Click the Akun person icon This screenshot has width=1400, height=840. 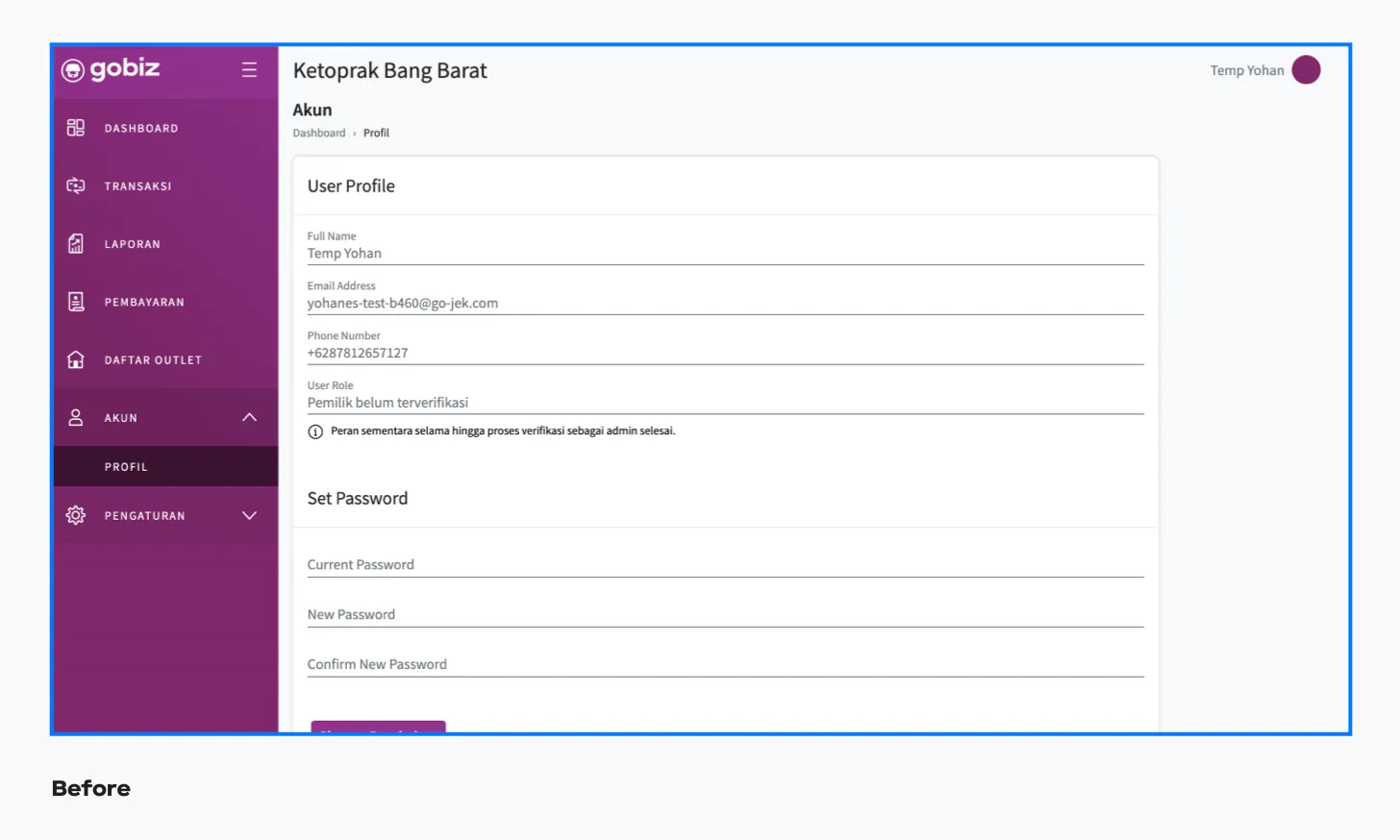[x=76, y=417]
